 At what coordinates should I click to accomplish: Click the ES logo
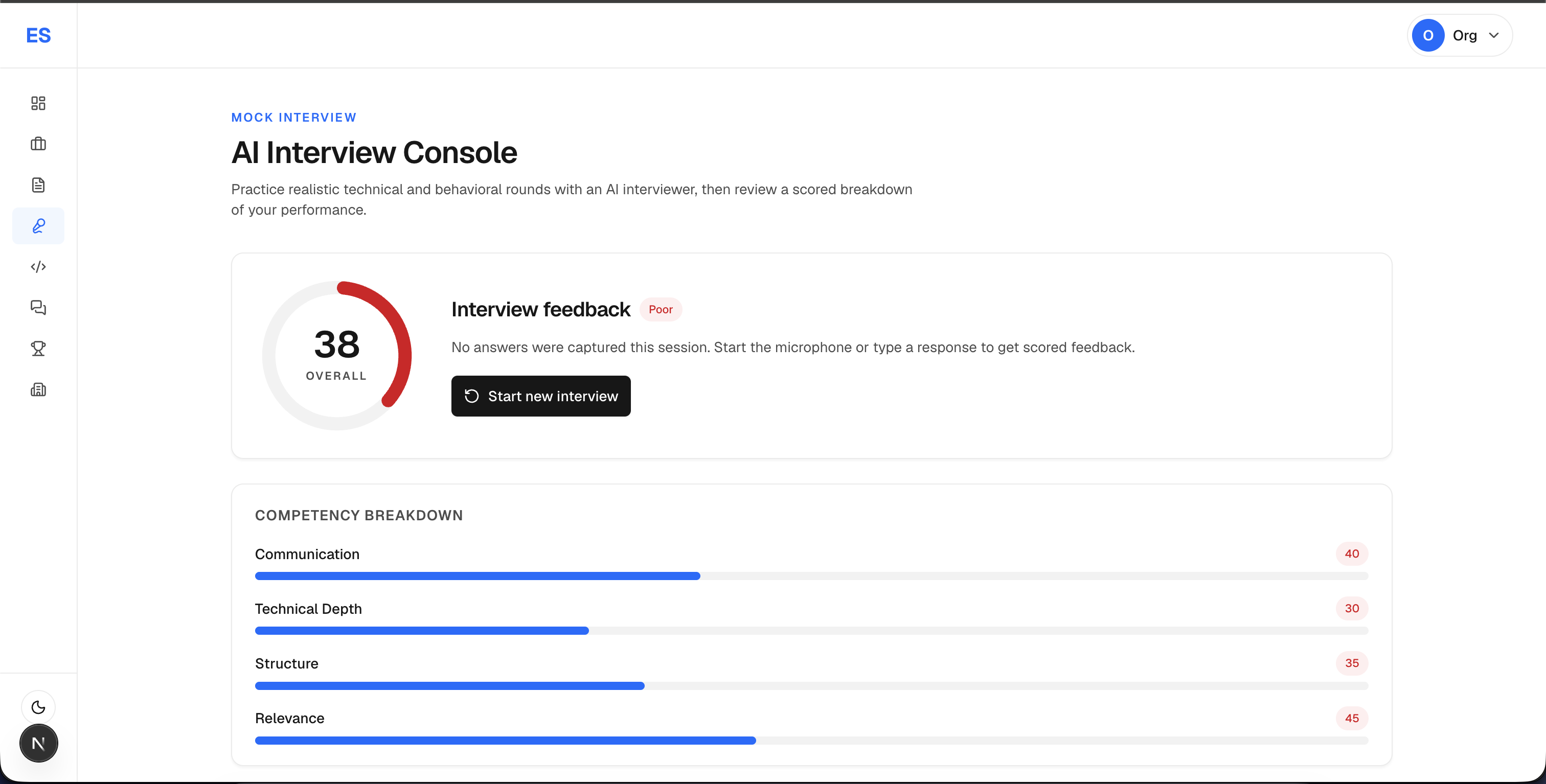[x=38, y=35]
